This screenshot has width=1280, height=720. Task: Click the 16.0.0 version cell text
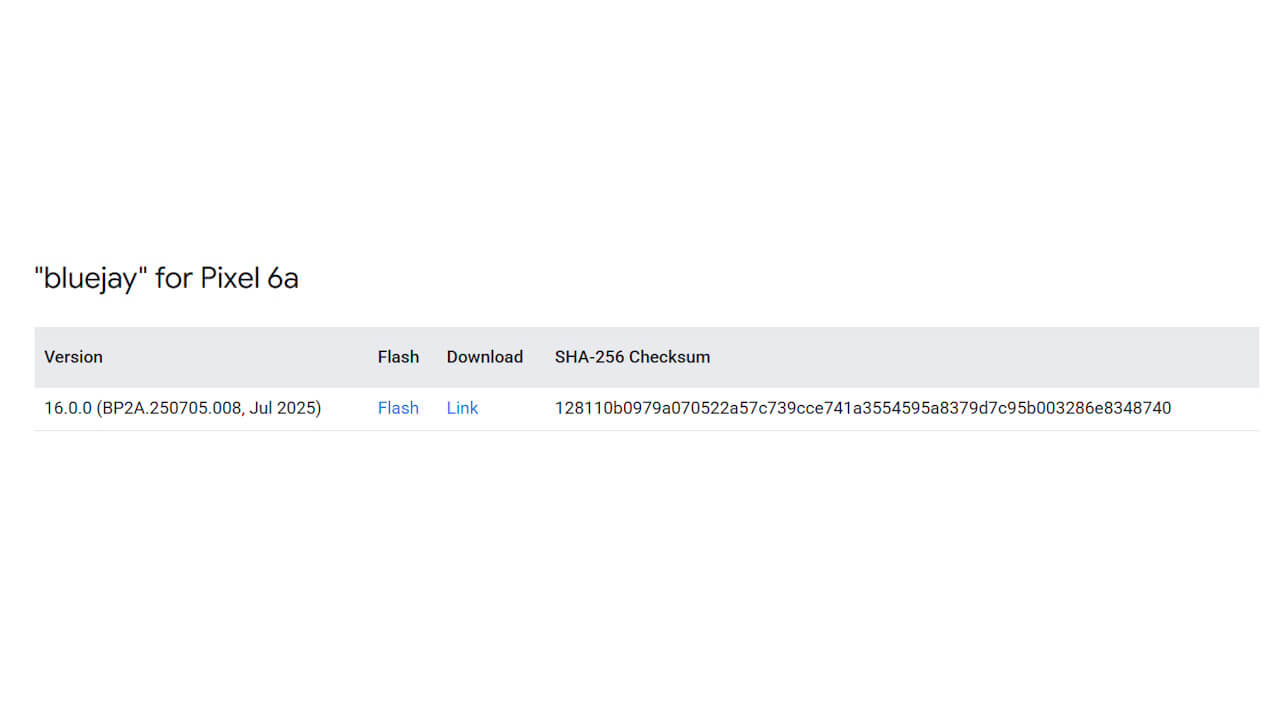pyautogui.click(x=183, y=408)
